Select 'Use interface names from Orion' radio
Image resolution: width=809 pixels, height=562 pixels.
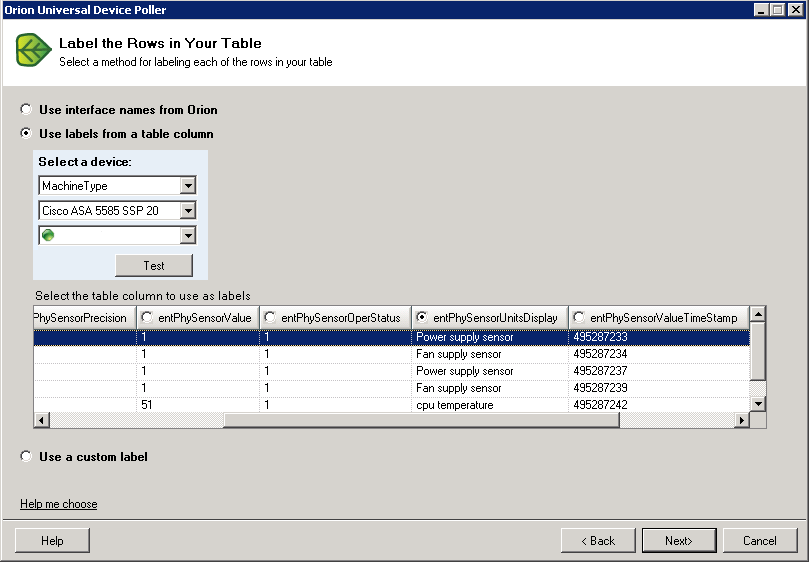point(26,109)
